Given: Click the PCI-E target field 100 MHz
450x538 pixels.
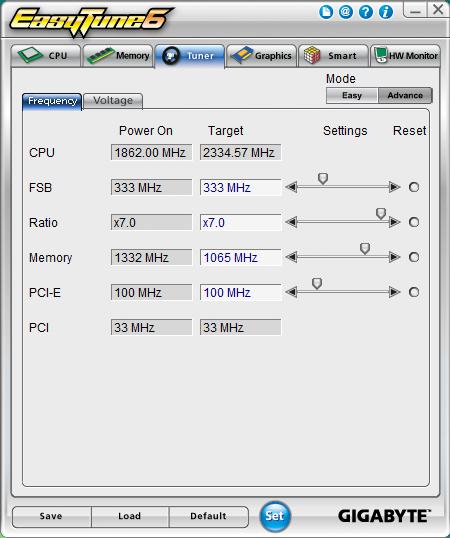Looking at the screenshot, I should coord(240,292).
